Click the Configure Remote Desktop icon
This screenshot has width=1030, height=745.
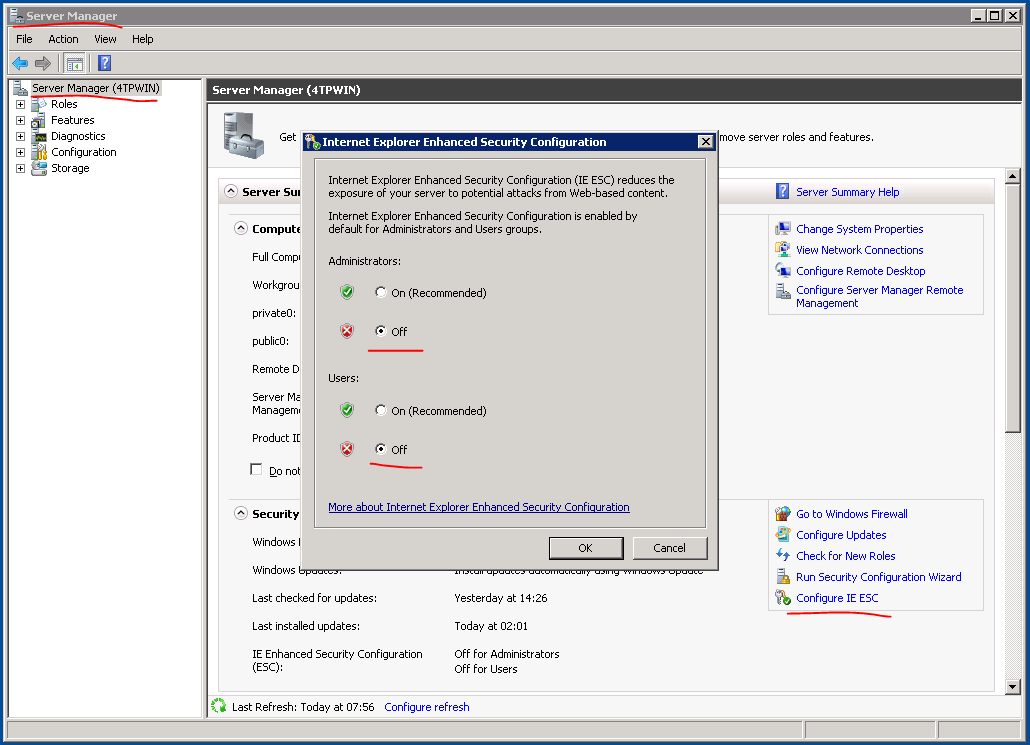[x=782, y=271]
